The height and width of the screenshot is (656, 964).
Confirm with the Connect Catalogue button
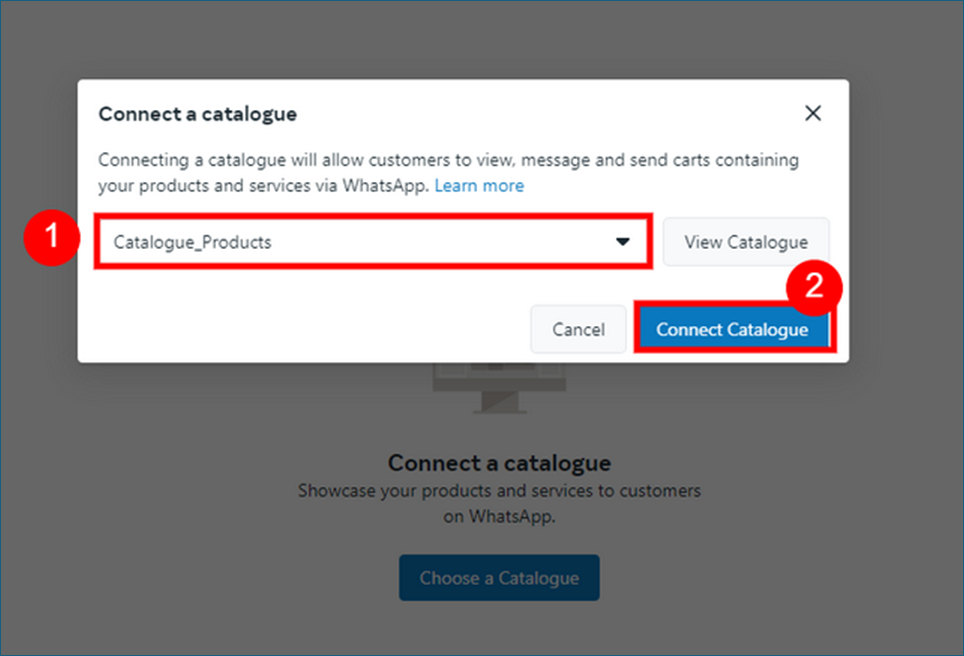click(x=732, y=329)
